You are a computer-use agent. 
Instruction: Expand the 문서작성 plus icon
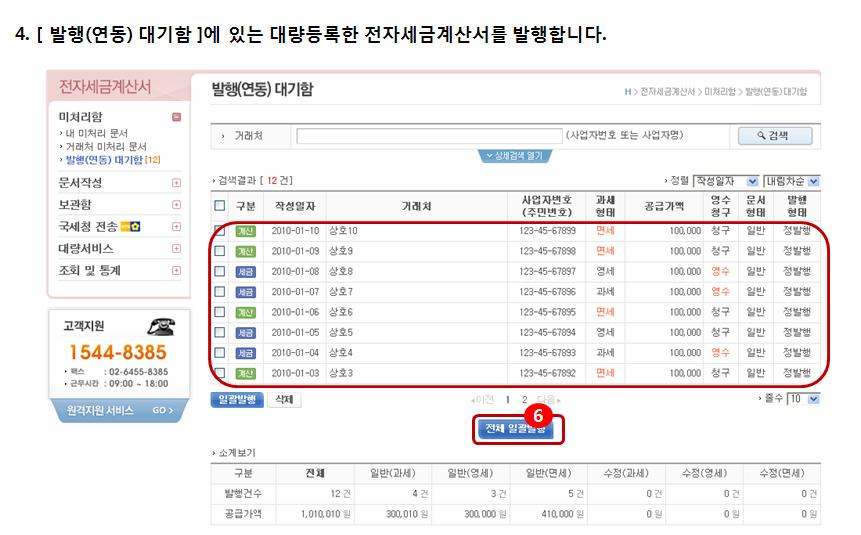pyautogui.click(x=177, y=183)
